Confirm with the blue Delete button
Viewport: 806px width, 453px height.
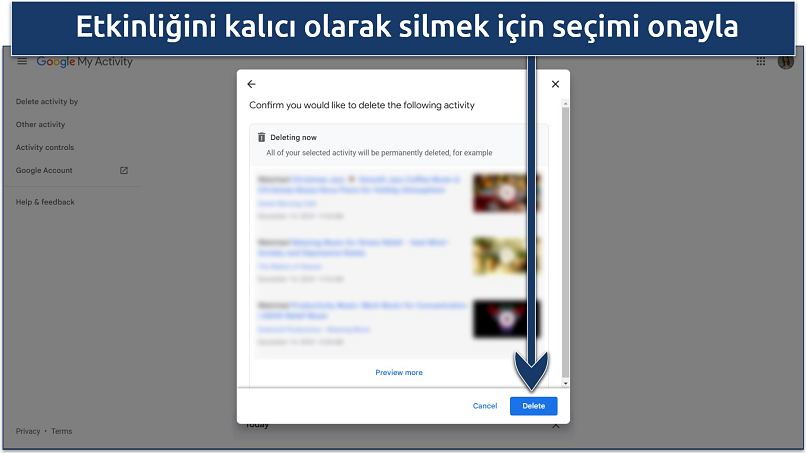(534, 406)
